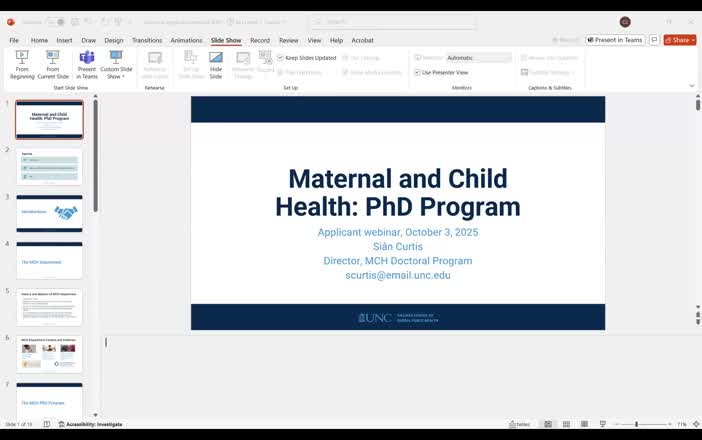Screen dimensions: 702x440
Task: Select slide 4 The MCH Department thumbnail
Action: (49, 261)
